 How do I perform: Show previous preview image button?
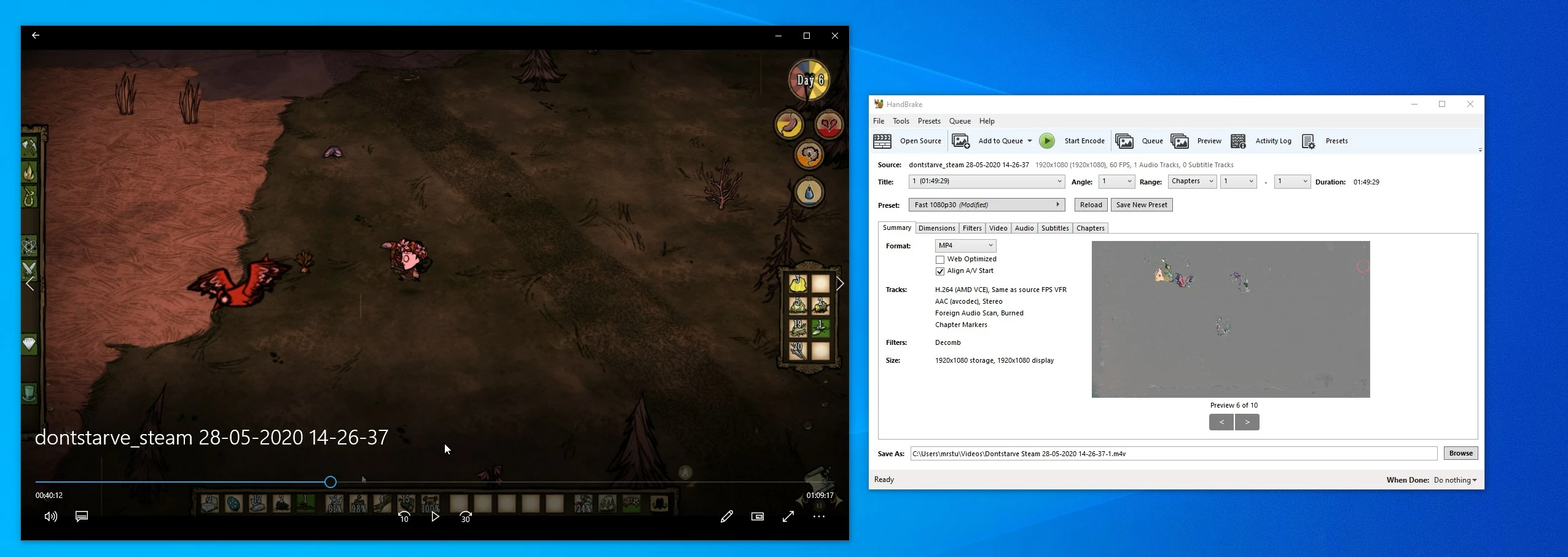tap(1221, 422)
